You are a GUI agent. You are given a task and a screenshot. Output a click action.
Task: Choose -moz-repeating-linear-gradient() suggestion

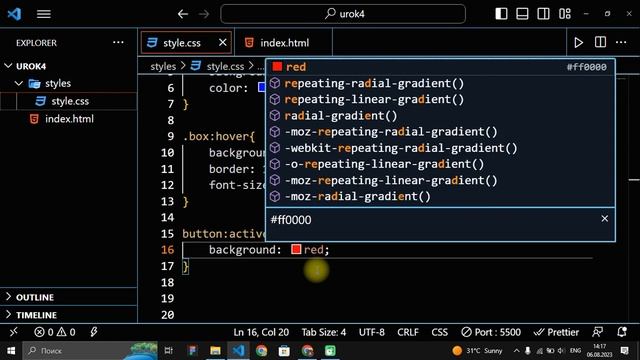coord(440,180)
